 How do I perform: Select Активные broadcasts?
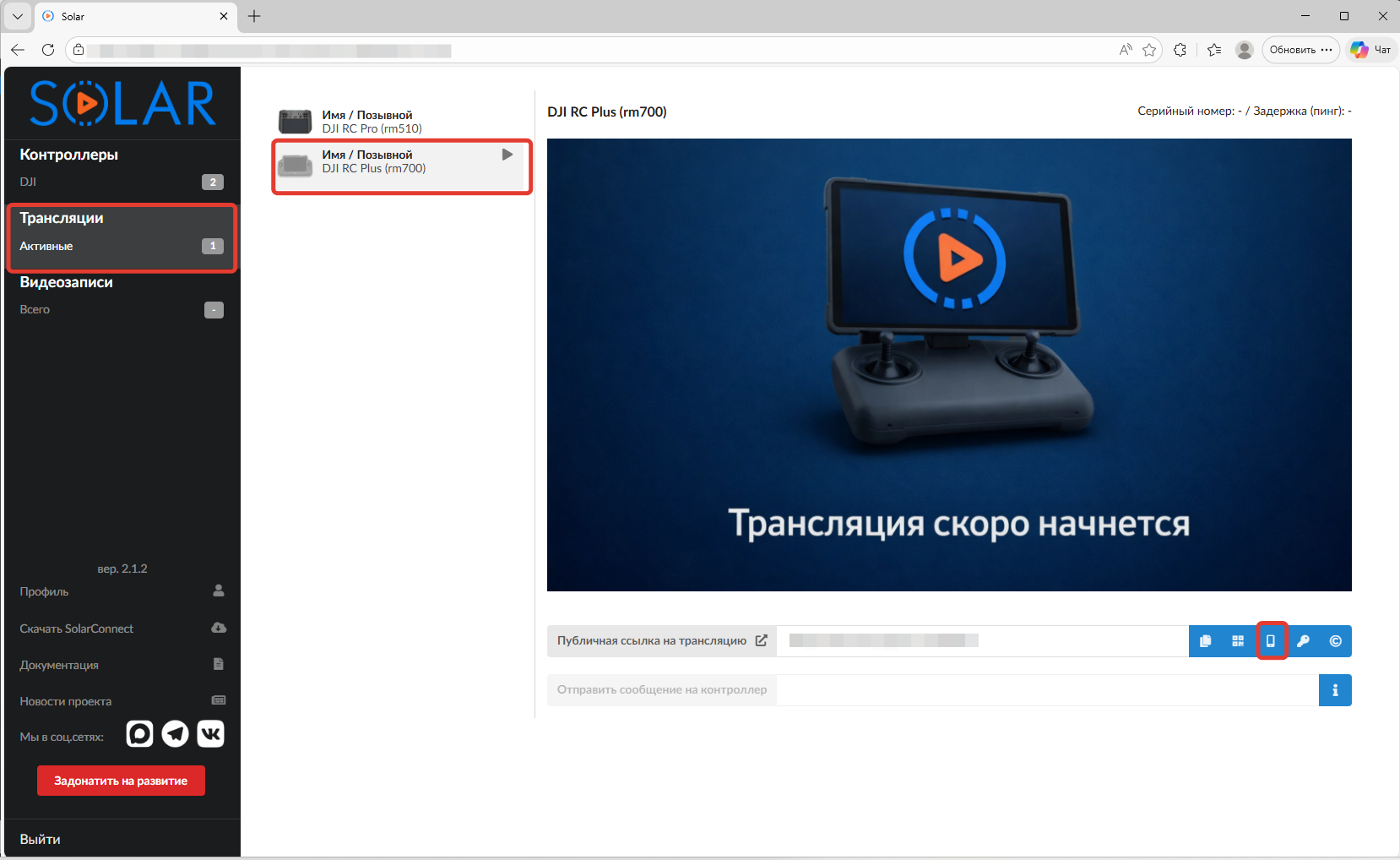[x=122, y=246]
